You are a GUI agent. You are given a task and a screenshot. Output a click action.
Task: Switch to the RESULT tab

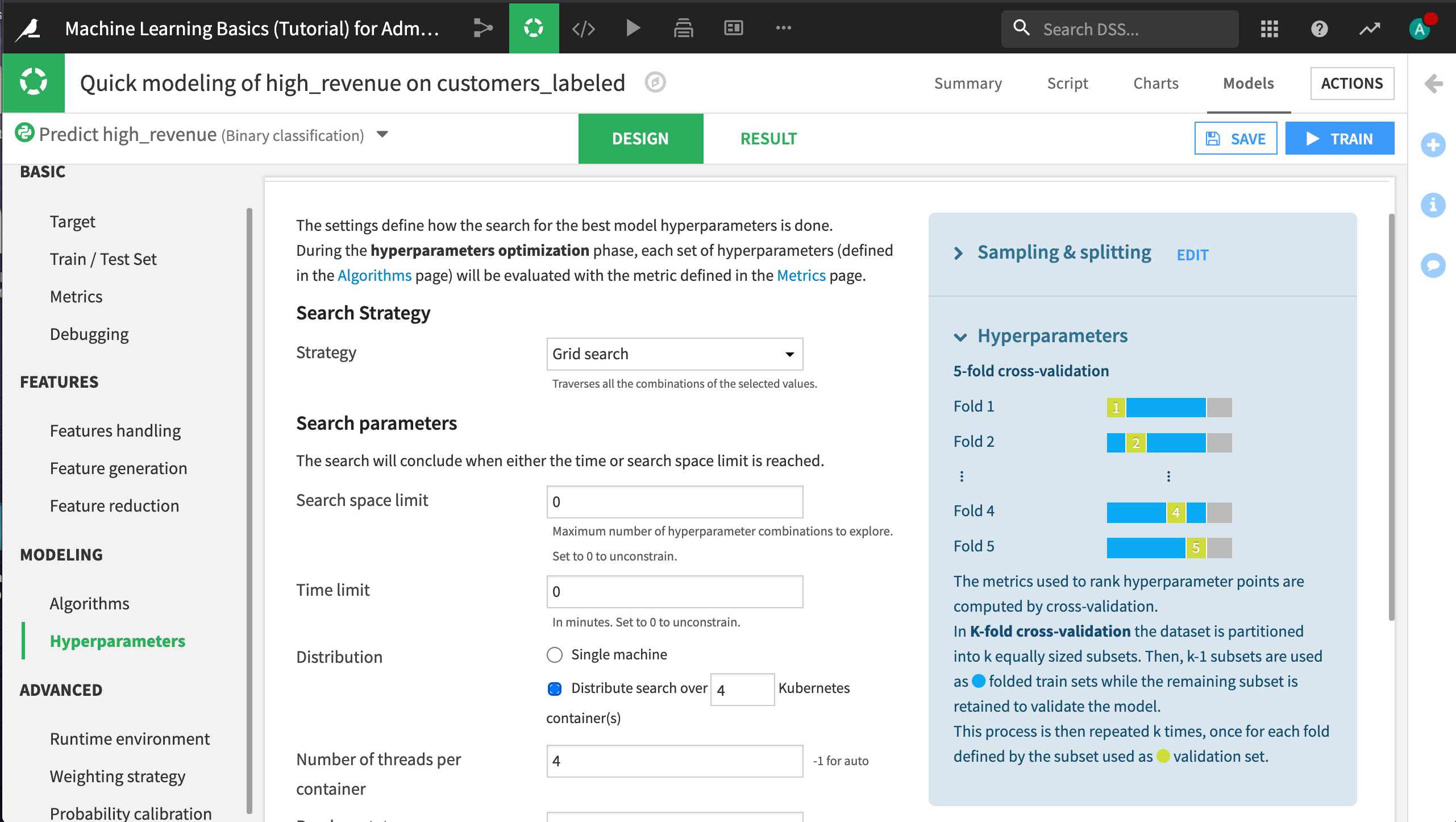point(768,139)
